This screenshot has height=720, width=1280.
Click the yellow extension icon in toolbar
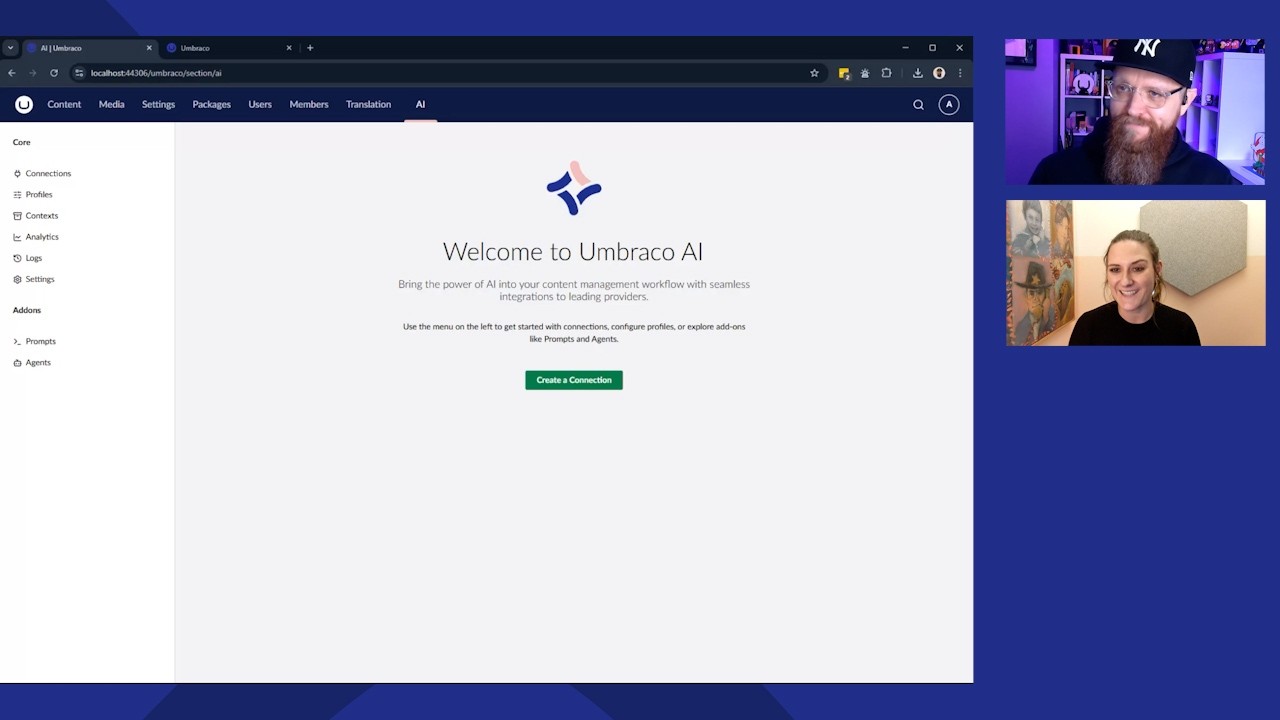tap(844, 73)
